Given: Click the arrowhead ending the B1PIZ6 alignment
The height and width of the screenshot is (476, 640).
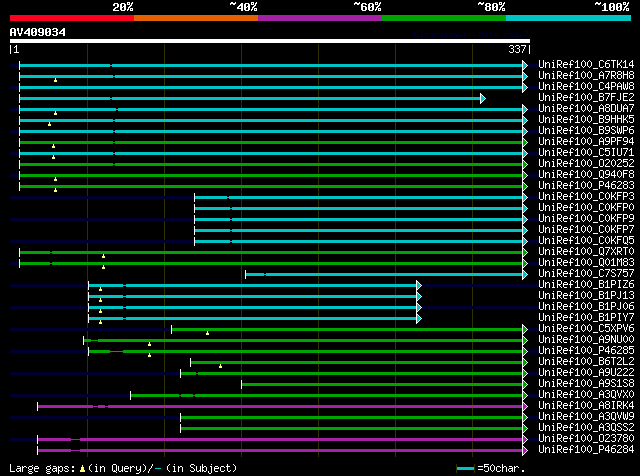Looking at the screenshot, I should pyautogui.click(x=419, y=285).
